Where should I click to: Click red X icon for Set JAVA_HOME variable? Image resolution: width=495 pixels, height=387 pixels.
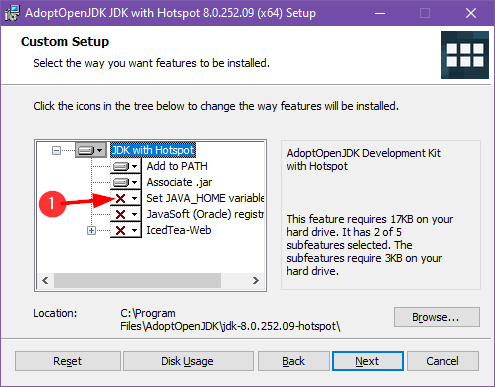click(x=120, y=198)
